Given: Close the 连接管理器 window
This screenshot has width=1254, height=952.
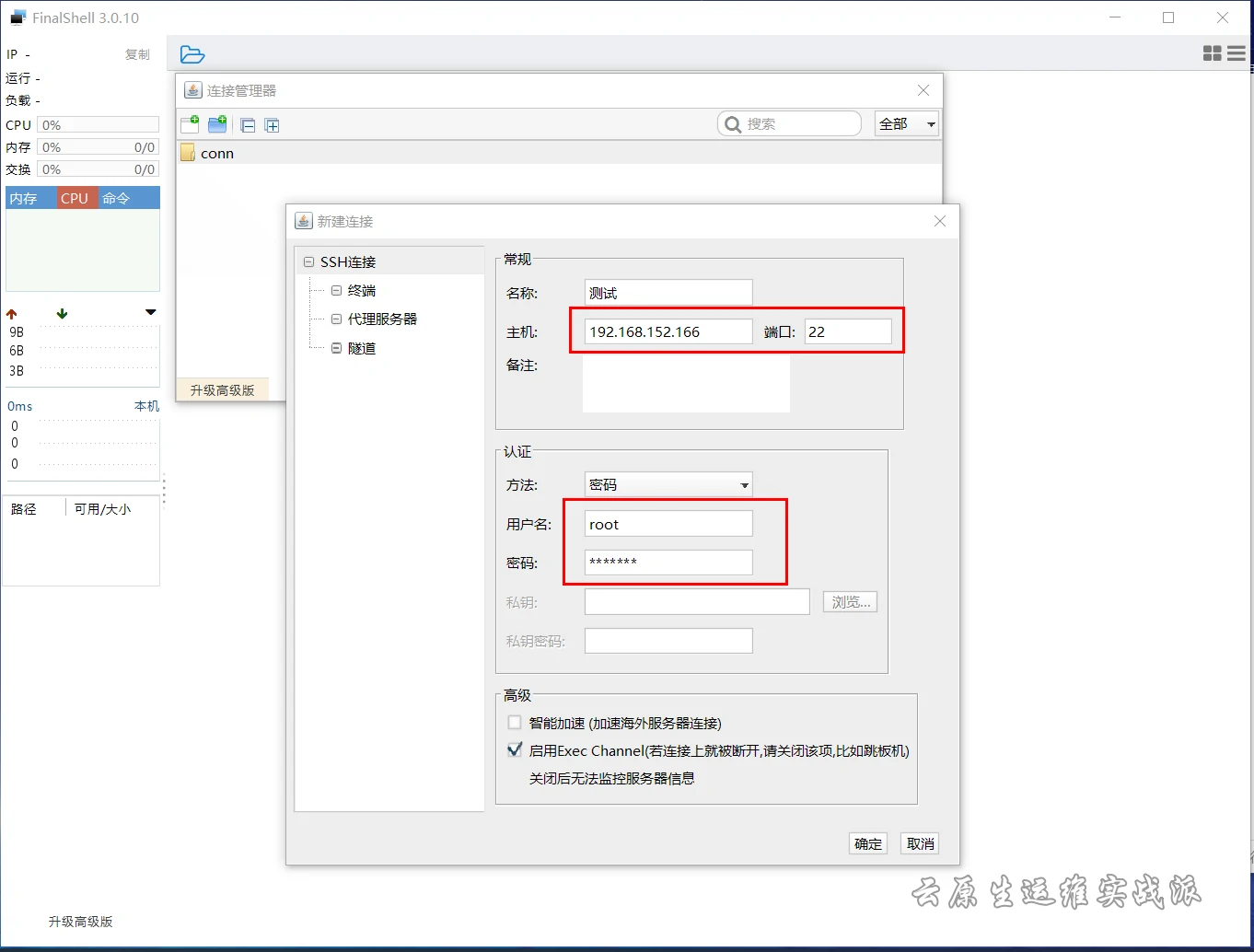Looking at the screenshot, I should 923,90.
